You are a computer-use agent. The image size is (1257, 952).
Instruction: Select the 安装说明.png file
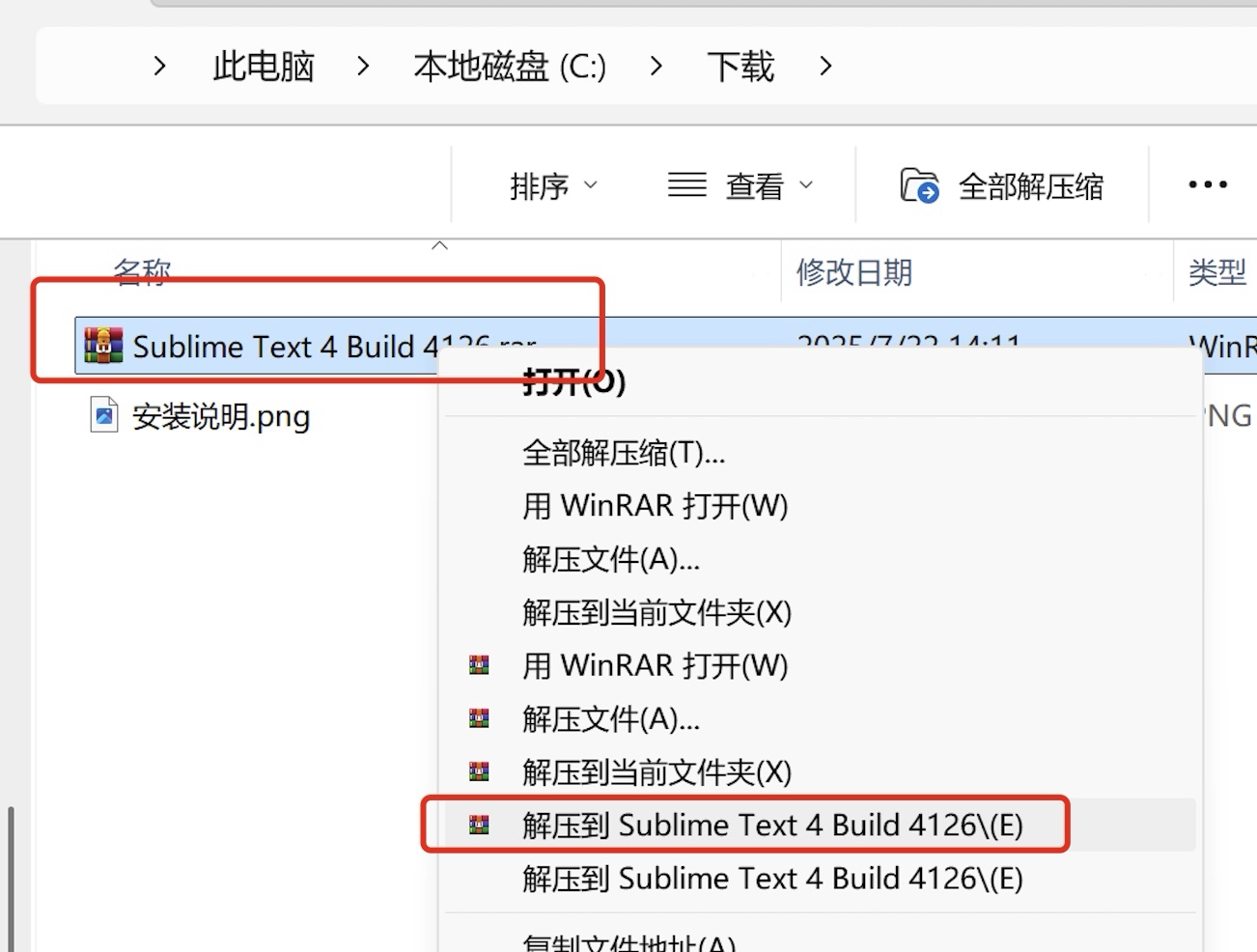click(220, 414)
